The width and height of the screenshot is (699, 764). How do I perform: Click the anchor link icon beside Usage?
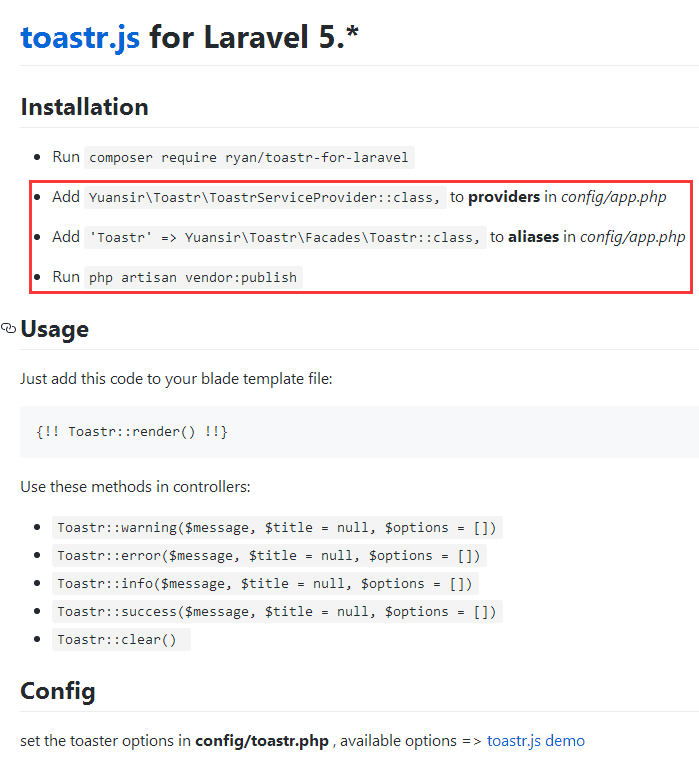8,328
